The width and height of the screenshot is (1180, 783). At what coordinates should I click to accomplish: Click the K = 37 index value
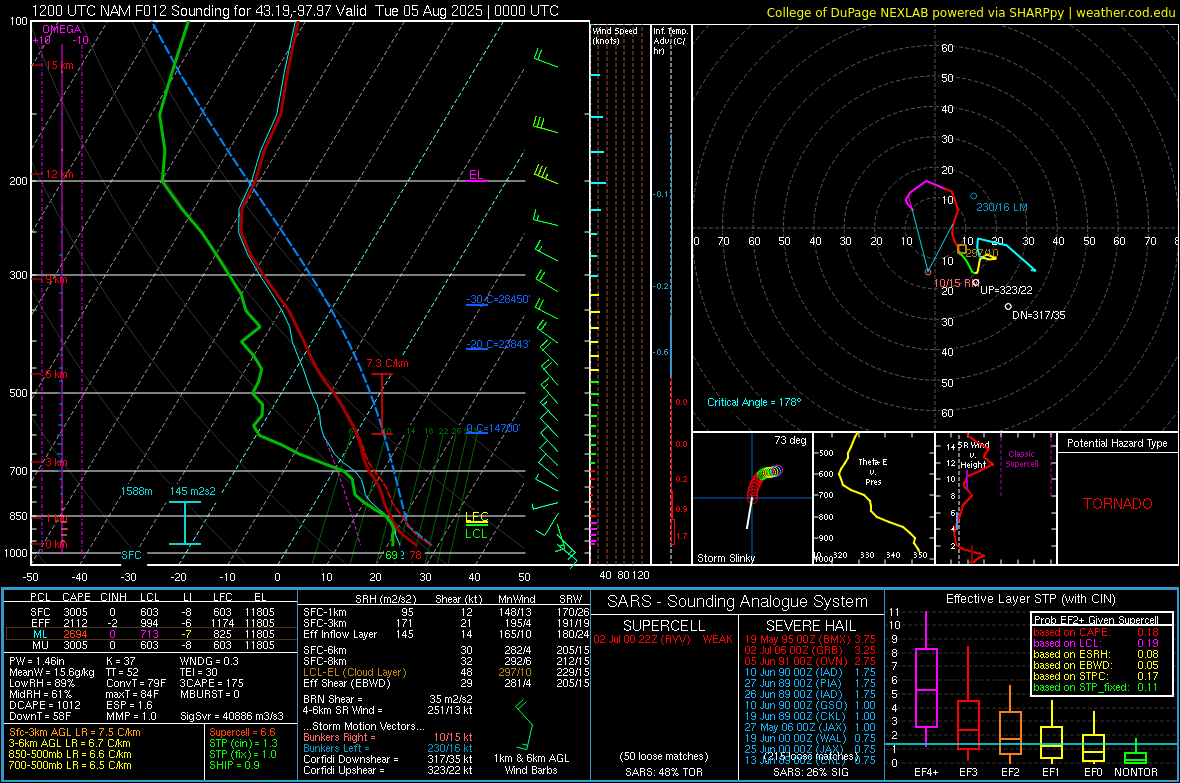(x=120, y=661)
